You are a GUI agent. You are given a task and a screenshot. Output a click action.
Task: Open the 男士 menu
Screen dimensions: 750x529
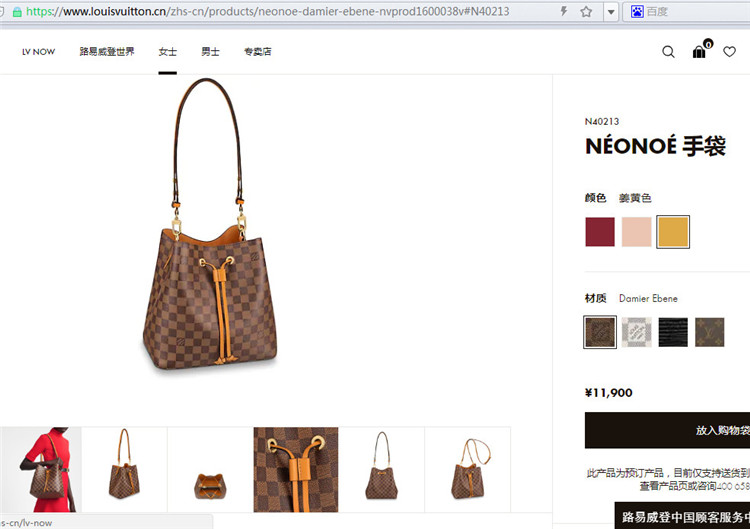point(210,52)
